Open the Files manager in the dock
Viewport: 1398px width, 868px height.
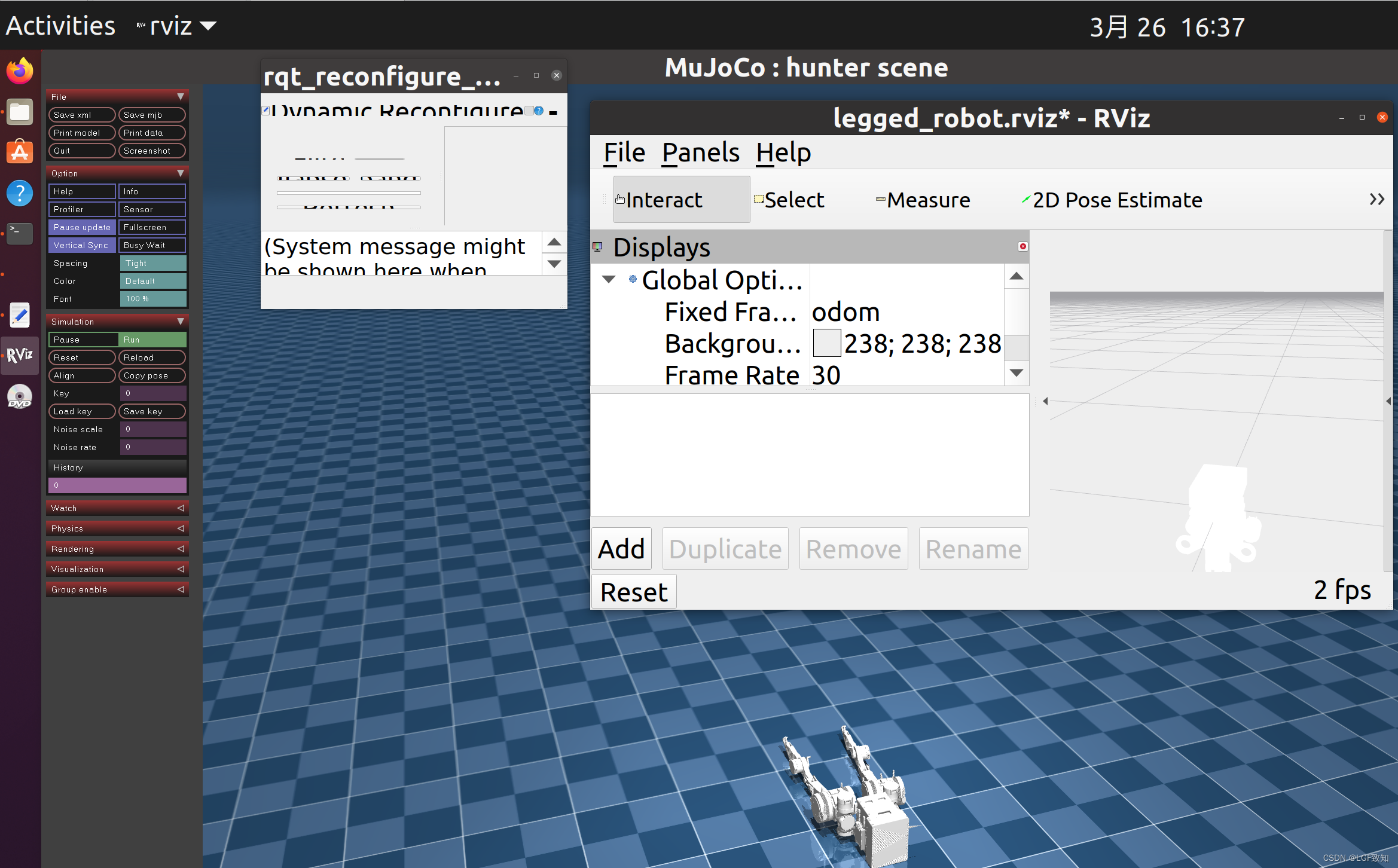20,112
